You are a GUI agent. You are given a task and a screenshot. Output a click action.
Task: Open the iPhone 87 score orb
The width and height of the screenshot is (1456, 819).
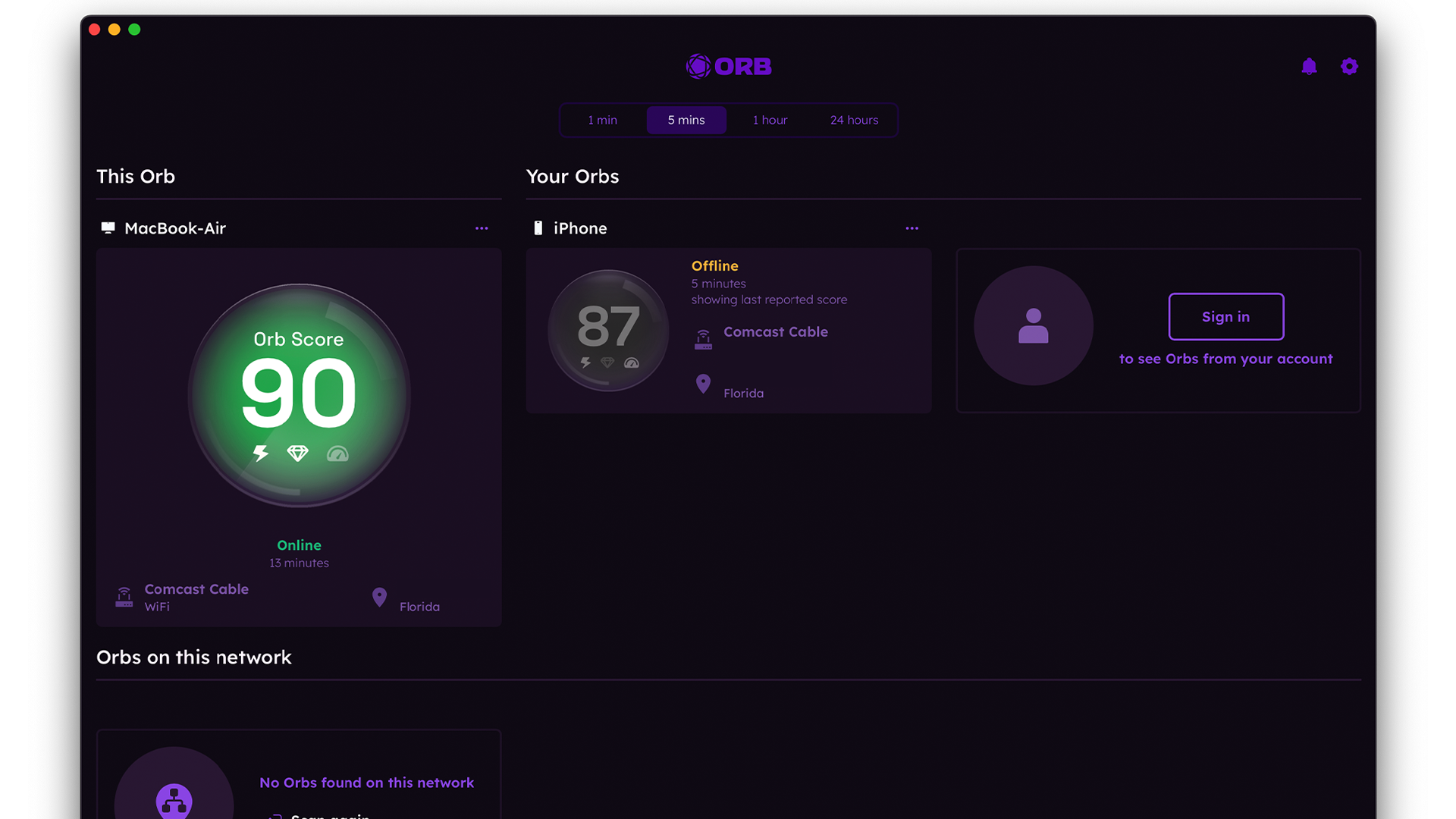[x=608, y=331]
